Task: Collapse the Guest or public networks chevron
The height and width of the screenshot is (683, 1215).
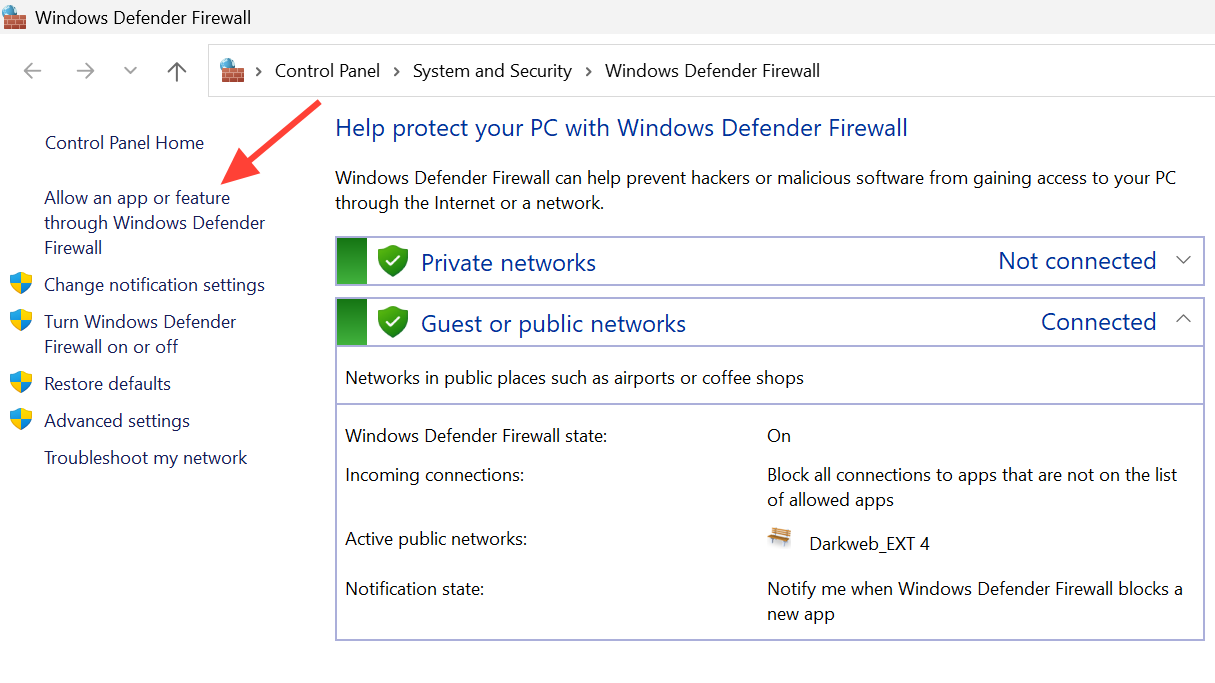Action: (x=1184, y=319)
